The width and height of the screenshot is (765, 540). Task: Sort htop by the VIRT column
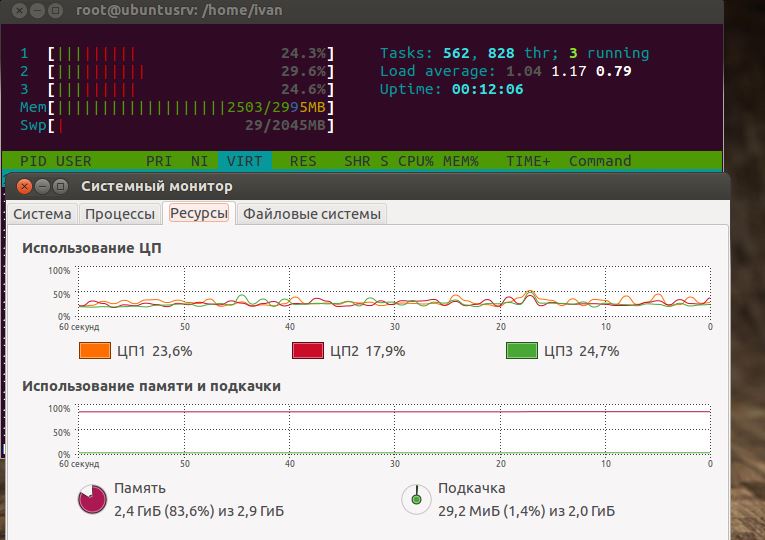point(245,161)
